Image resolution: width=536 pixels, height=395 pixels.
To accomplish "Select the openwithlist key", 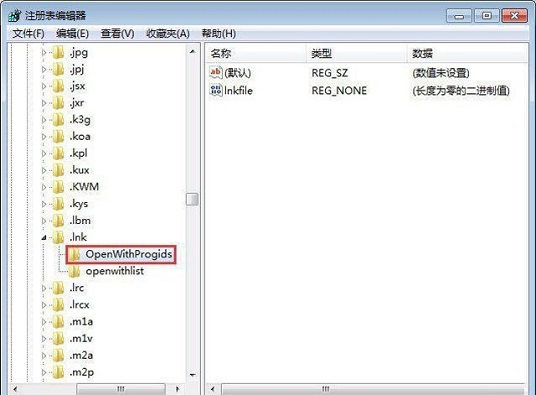I will coord(115,271).
